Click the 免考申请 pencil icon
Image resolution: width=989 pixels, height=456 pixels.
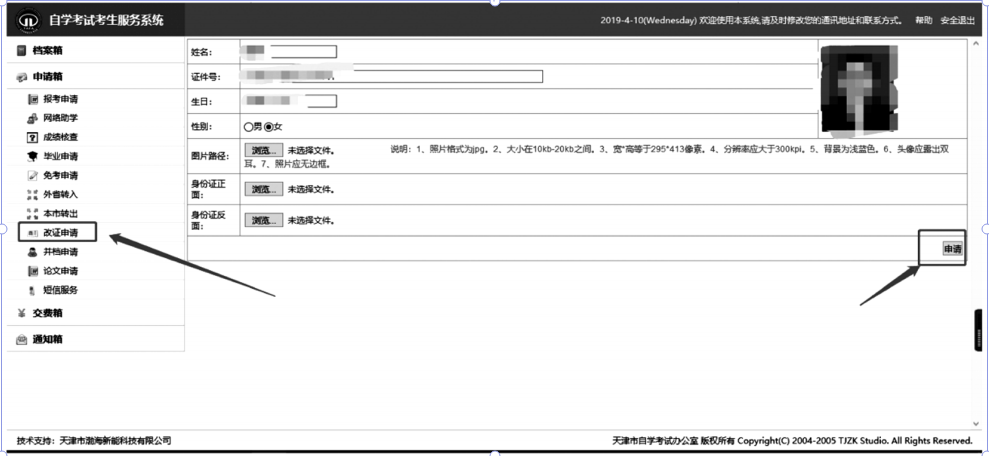point(33,176)
